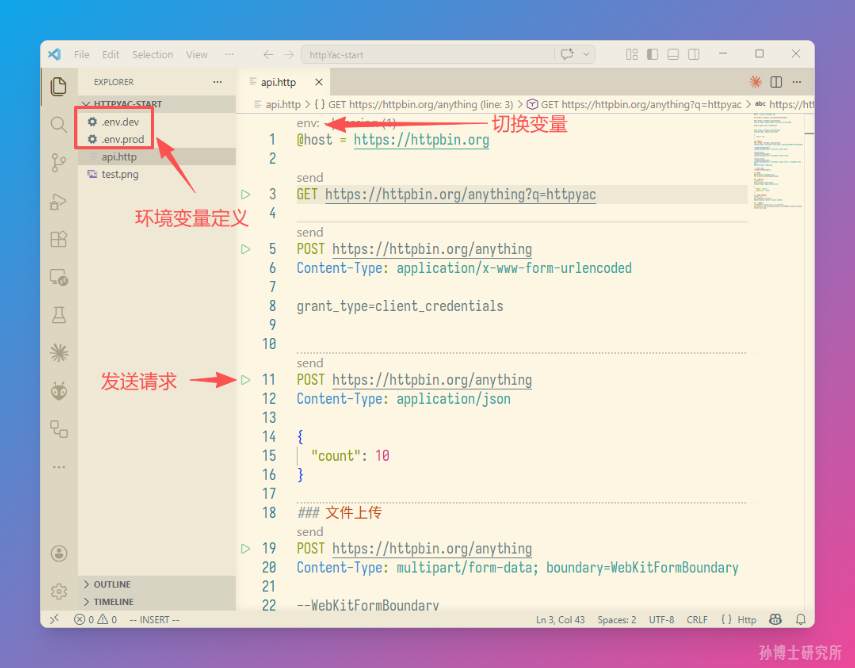Open the chat dropdown chevron
The height and width of the screenshot is (668, 855).
tap(586, 55)
